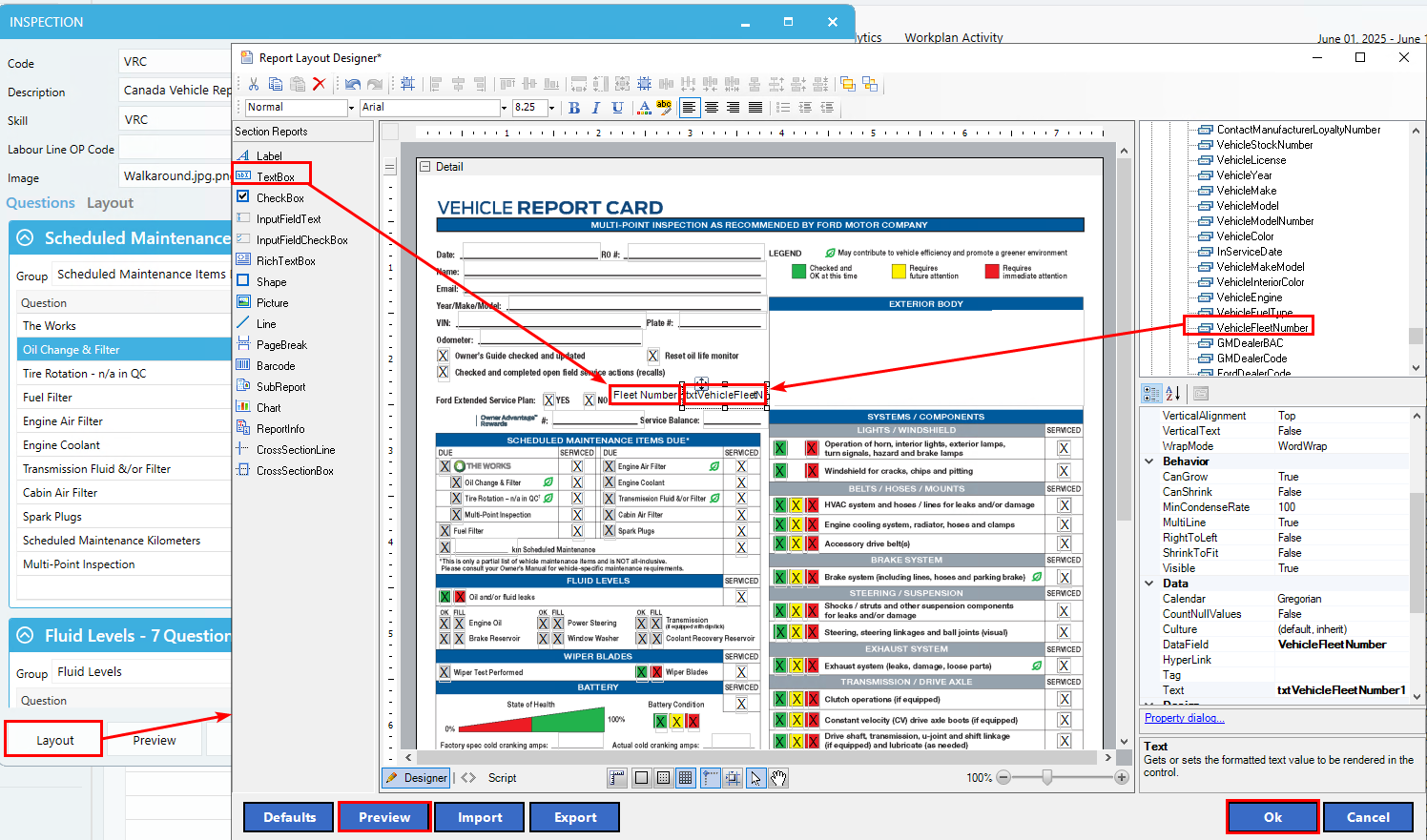
Task: Switch to the Script tab
Action: coord(502,778)
